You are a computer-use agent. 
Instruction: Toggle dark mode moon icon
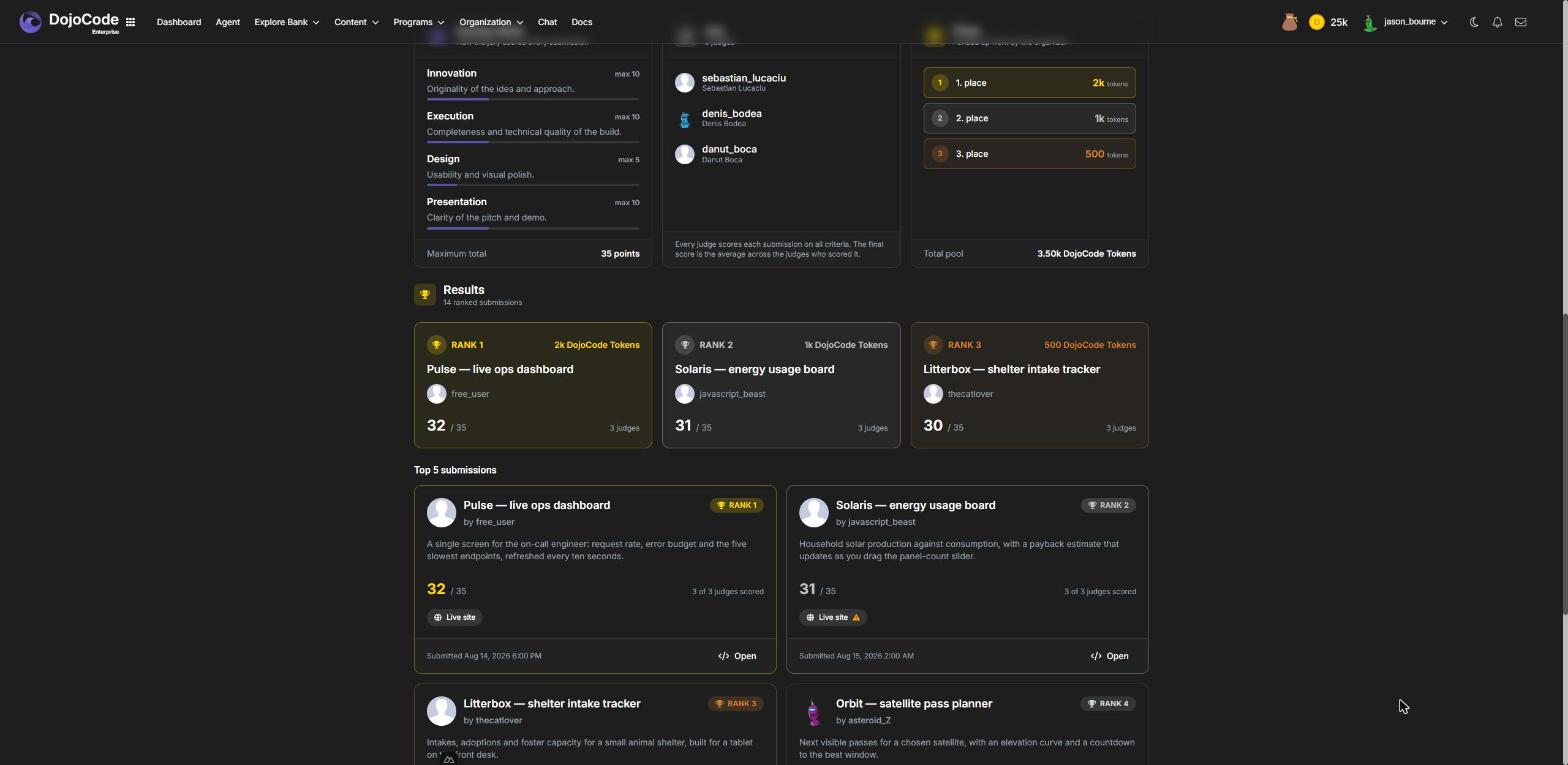pyautogui.click(x=1474, y=22)
